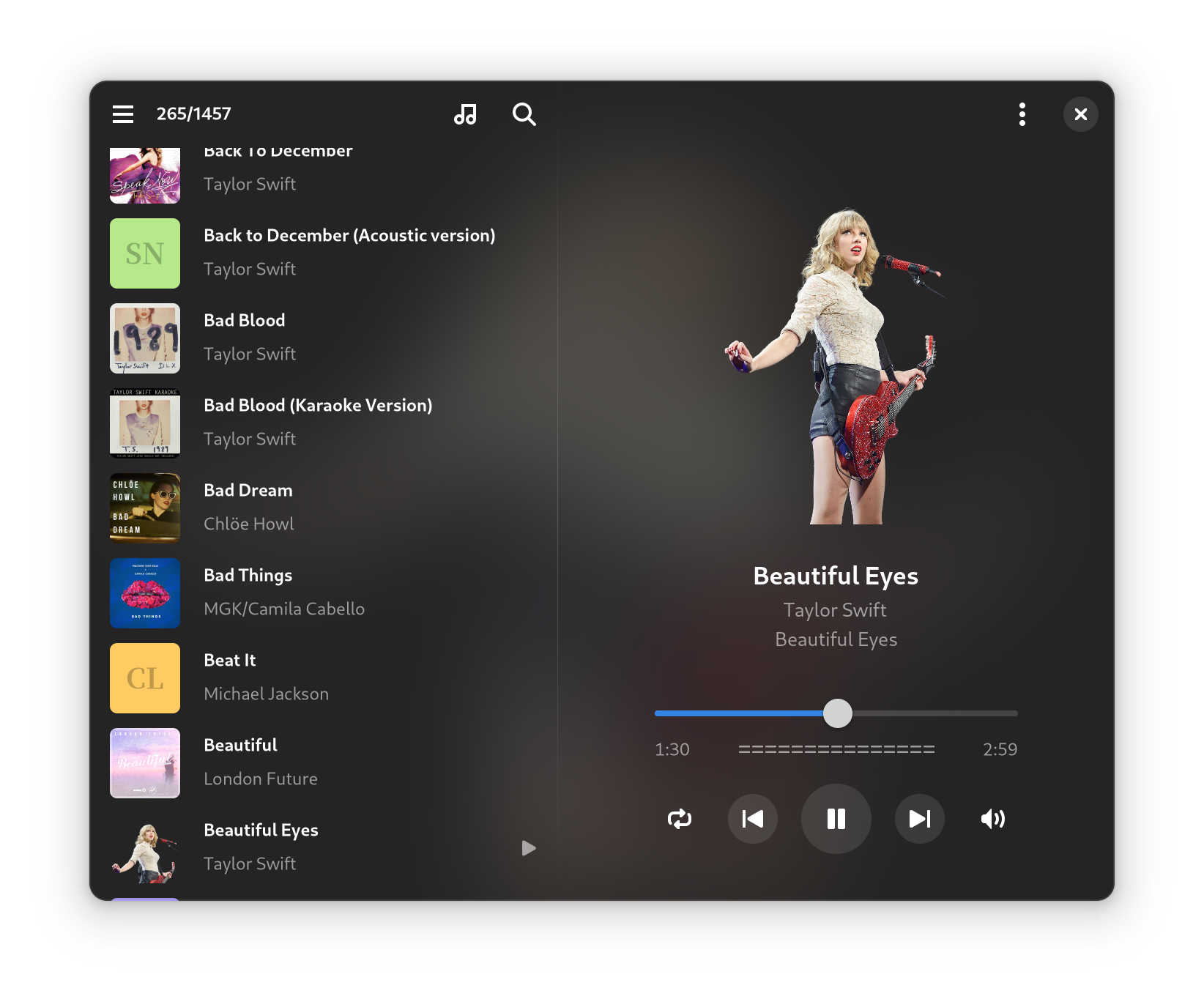
Task: Click Michael Jackson artist name
Action: tap(267, 694)
